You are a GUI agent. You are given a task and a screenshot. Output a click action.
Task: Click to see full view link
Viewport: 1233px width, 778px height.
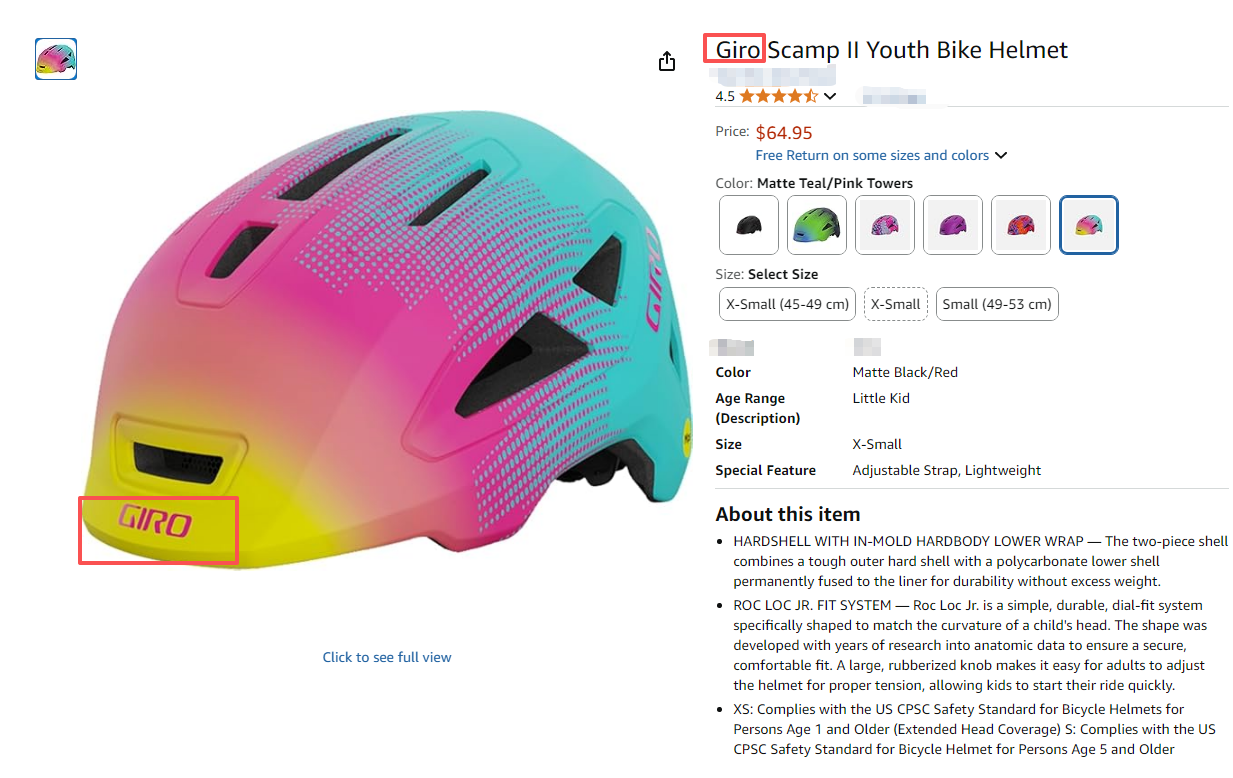click(387, 657)
